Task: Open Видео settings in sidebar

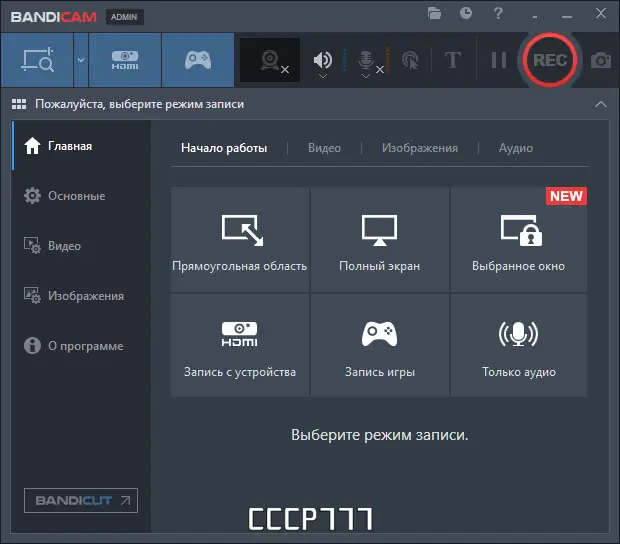Action: point(81,246)
